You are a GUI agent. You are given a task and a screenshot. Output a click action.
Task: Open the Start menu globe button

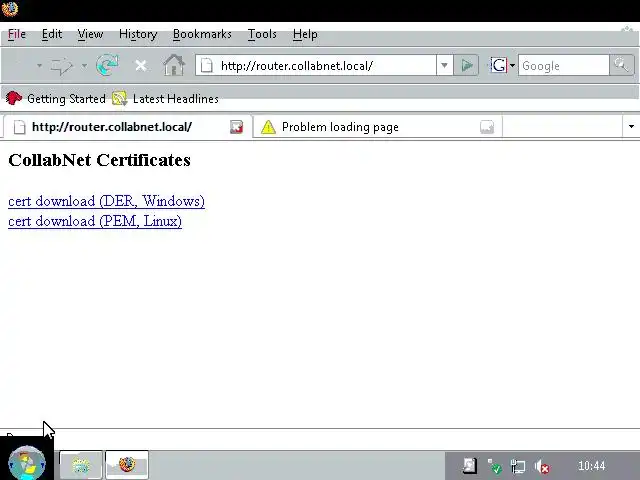[x=27, y=463]
